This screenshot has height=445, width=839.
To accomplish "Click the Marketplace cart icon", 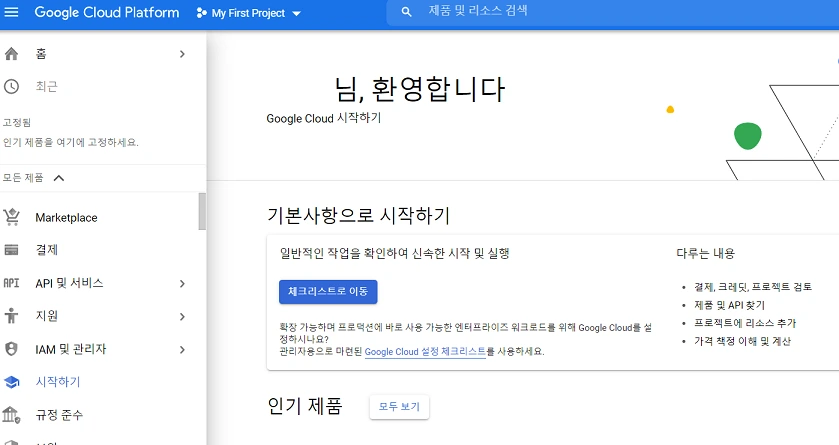I will click(11, 217).
